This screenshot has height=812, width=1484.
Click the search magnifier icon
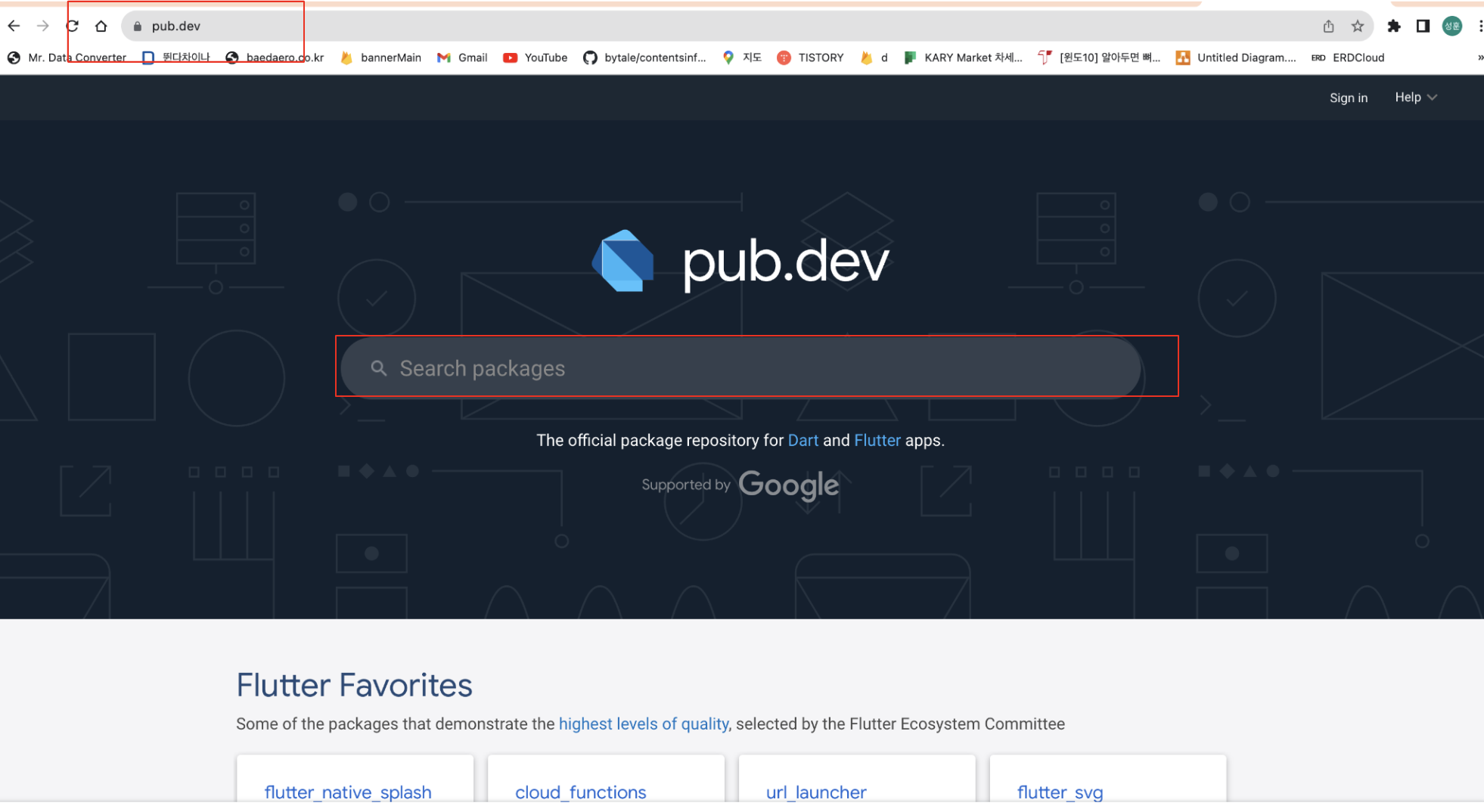pyautogui.click(x=379, y=368)
